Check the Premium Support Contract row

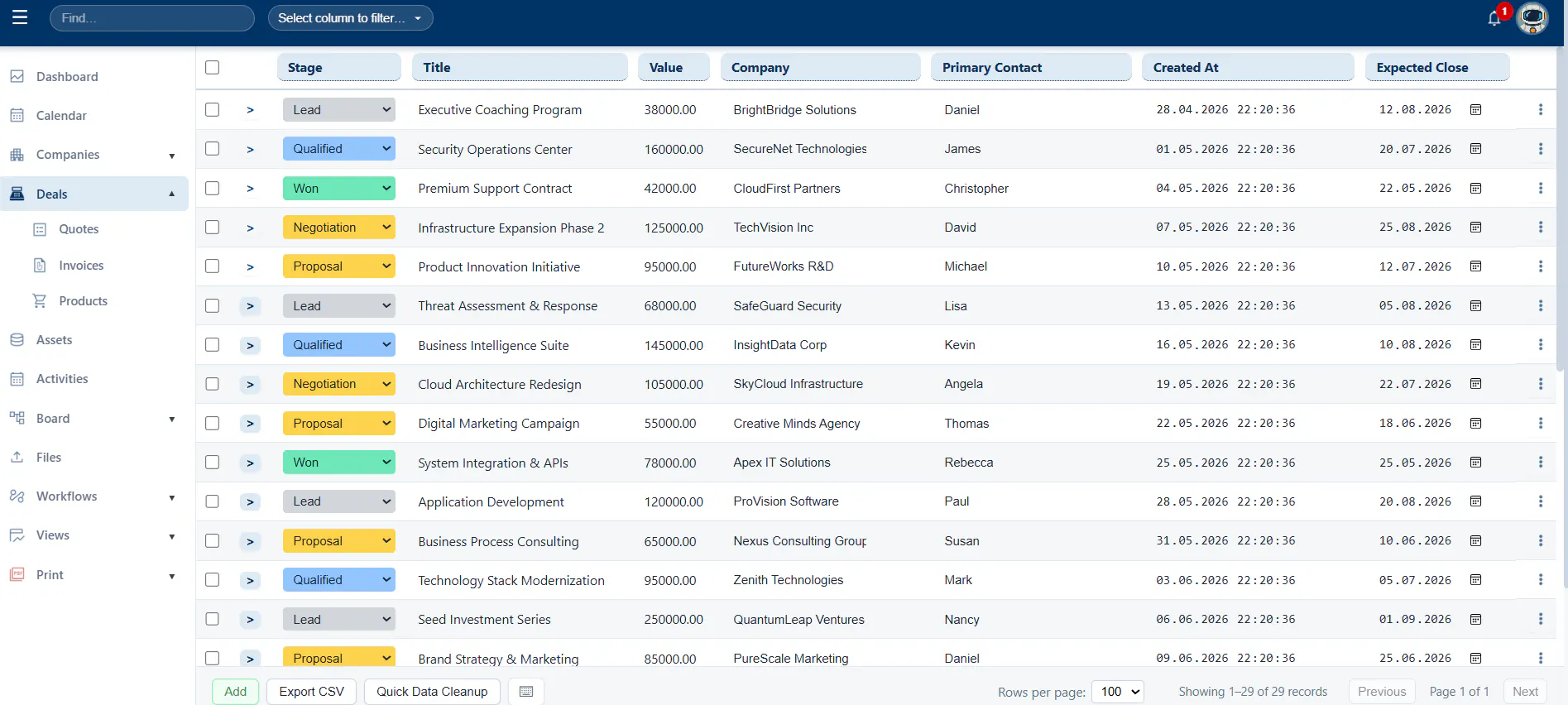(x=213, y=189)
